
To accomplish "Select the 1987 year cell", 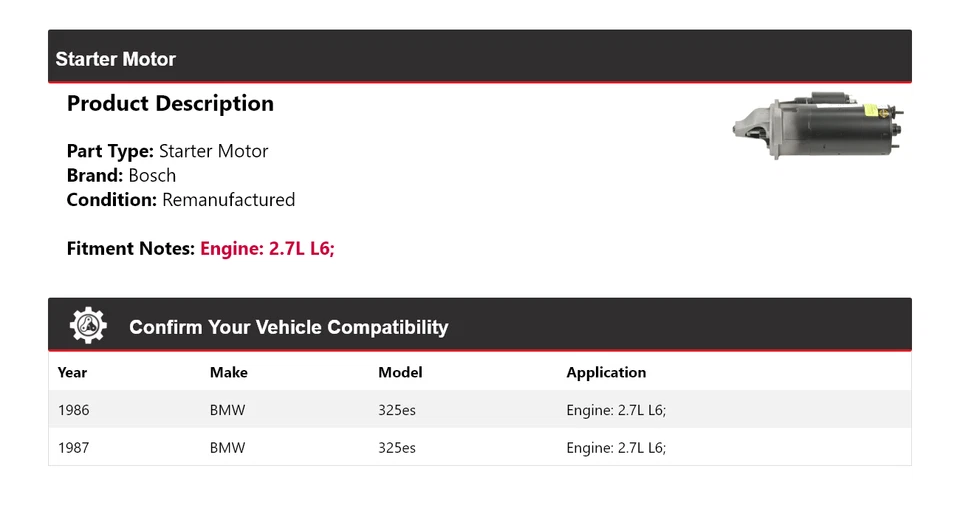I will tap(73, 448).
